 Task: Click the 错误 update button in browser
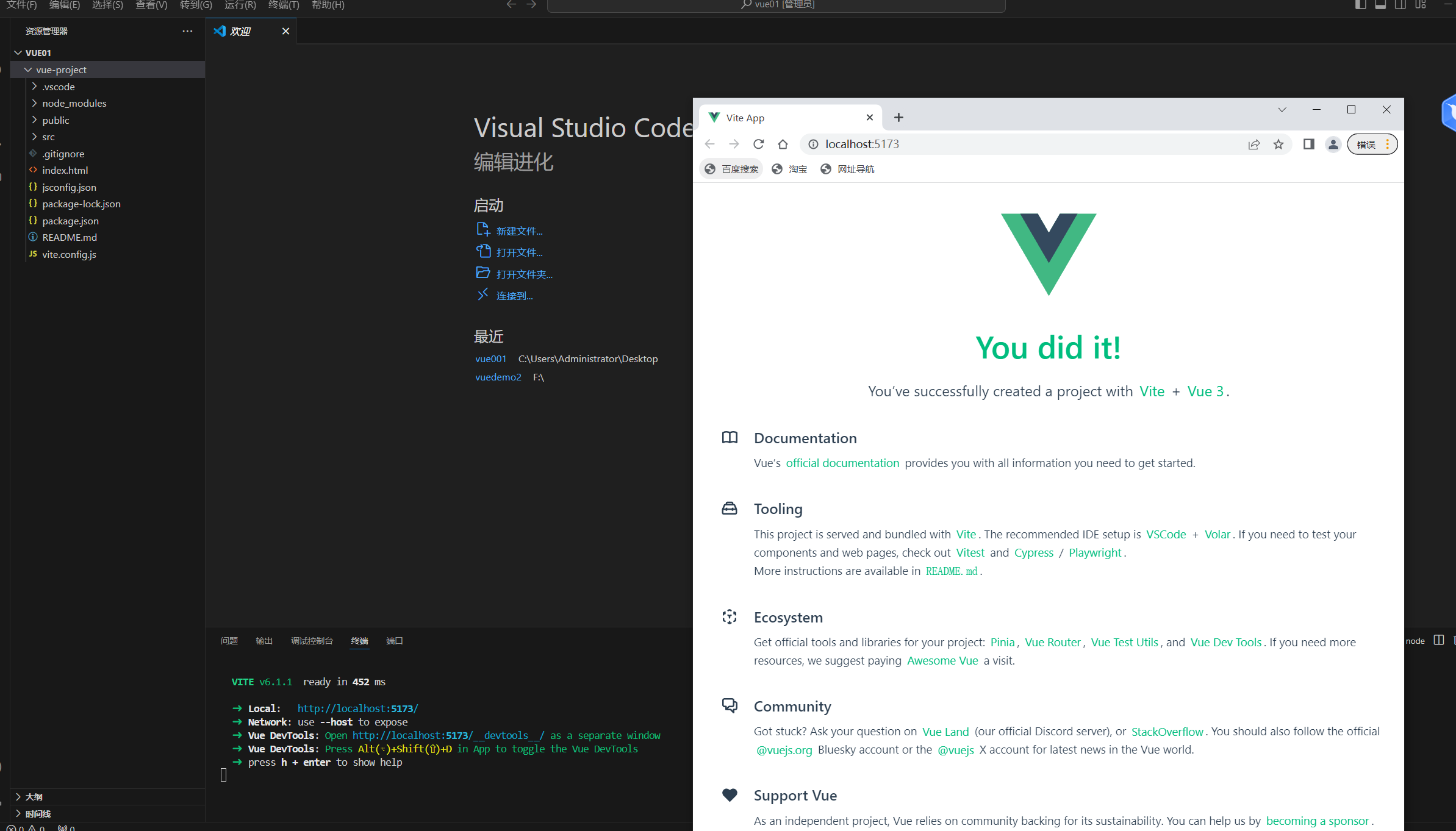pos(1372,144)
